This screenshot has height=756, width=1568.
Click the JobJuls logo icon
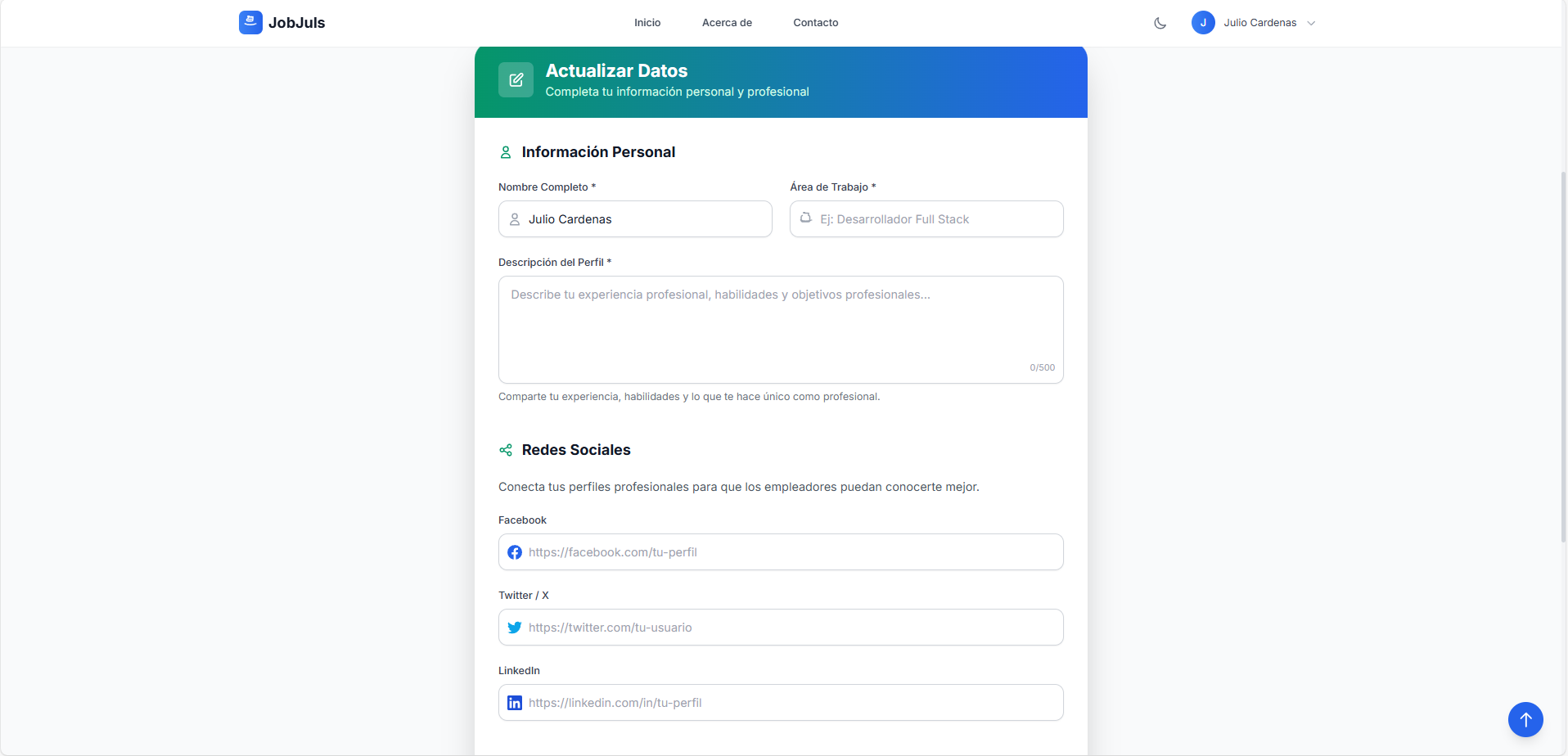point(250,22)
